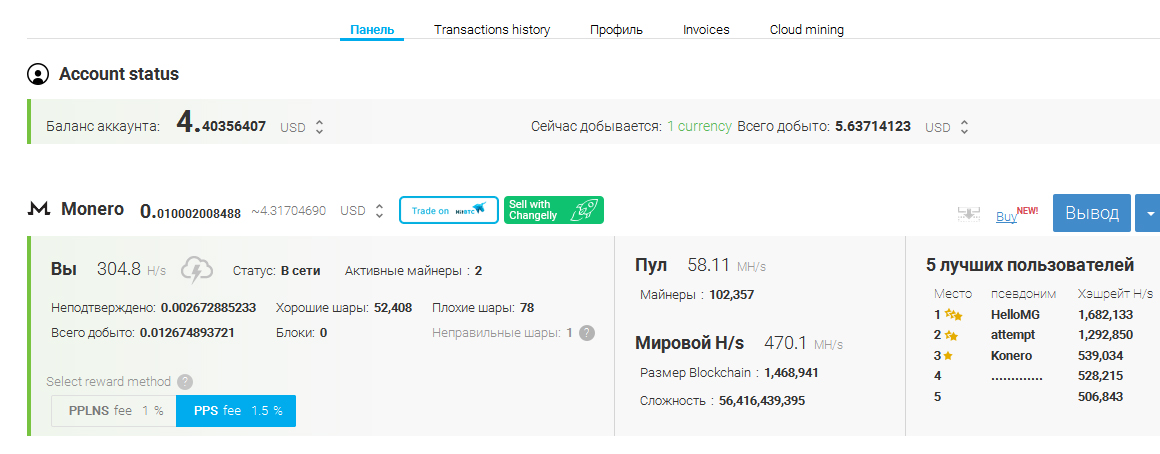Click the Trade on HitBTC button

coord(449,210)
